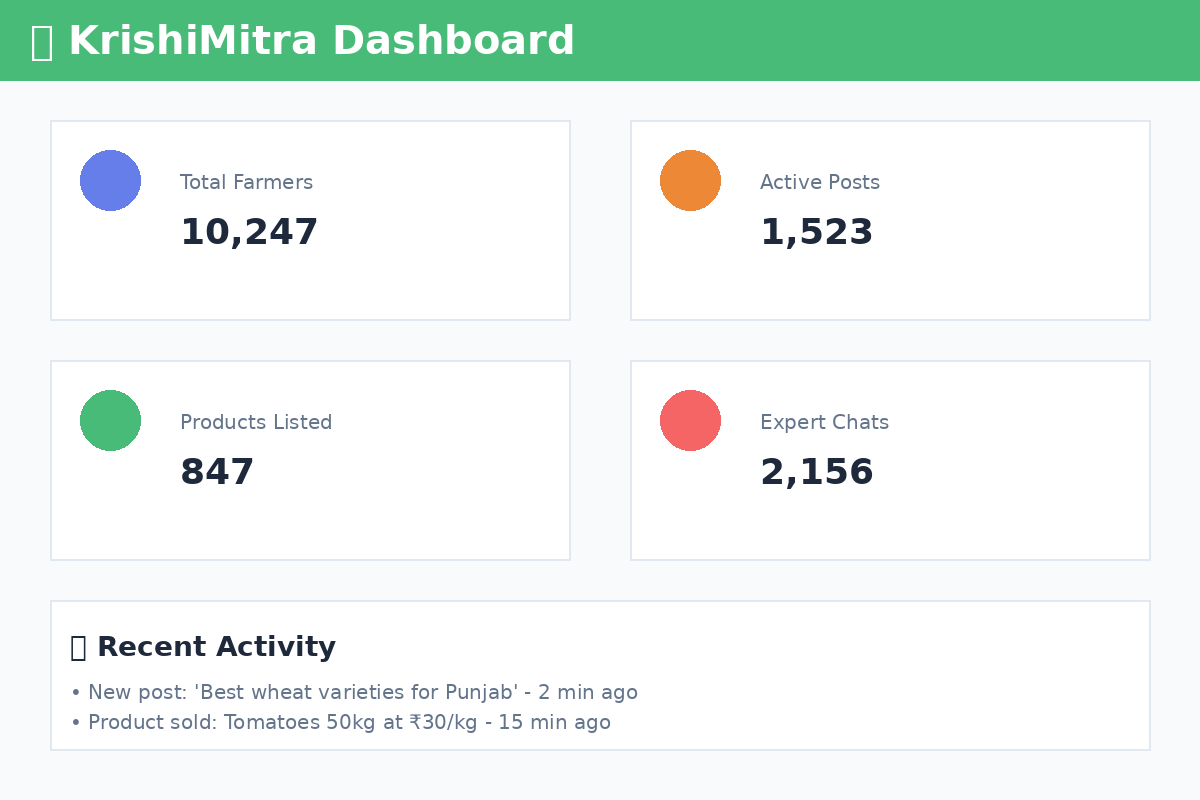Click the green Products Listed circle icon
The width and height of the screenshot is (1200, 800).
tap(110, 420)
